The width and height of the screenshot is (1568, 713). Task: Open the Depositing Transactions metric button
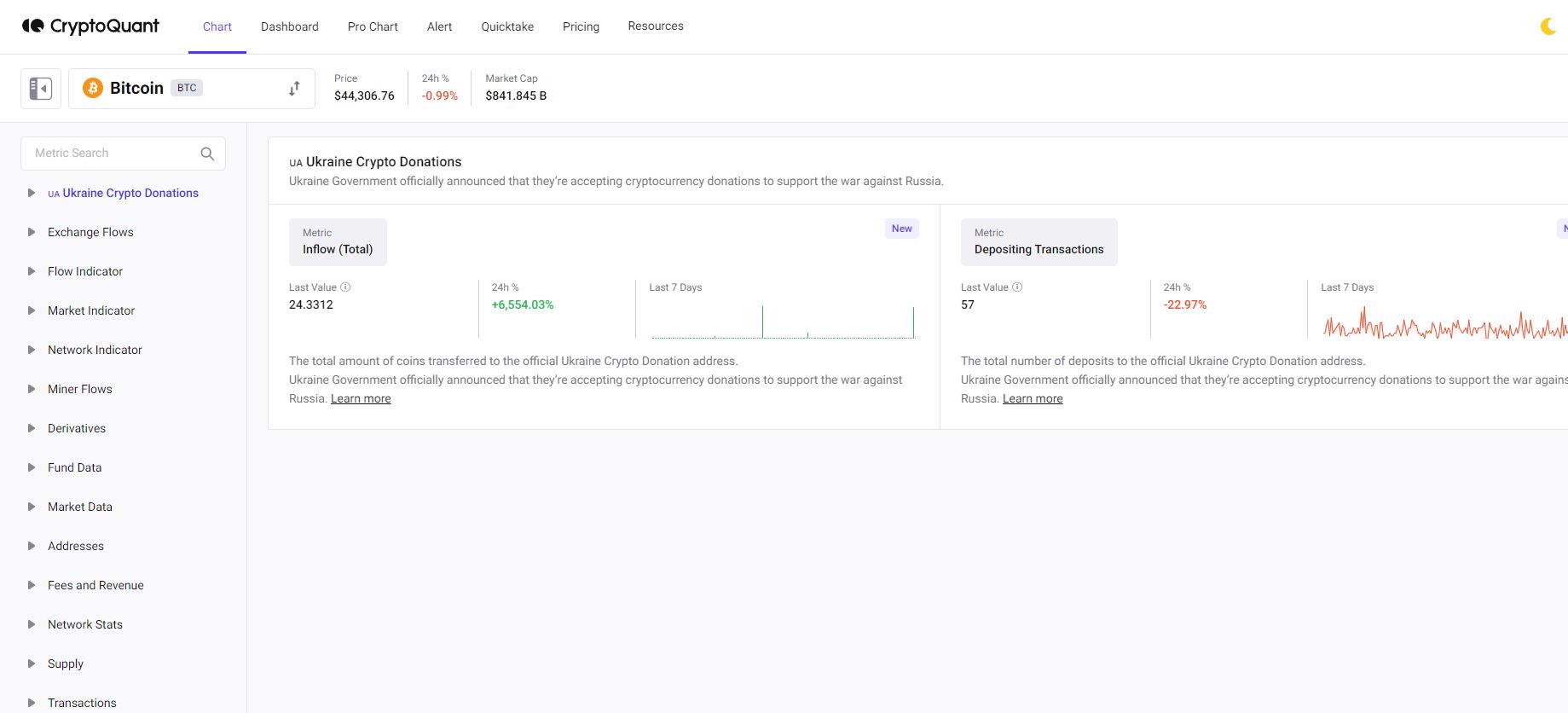coord(1039,242)
